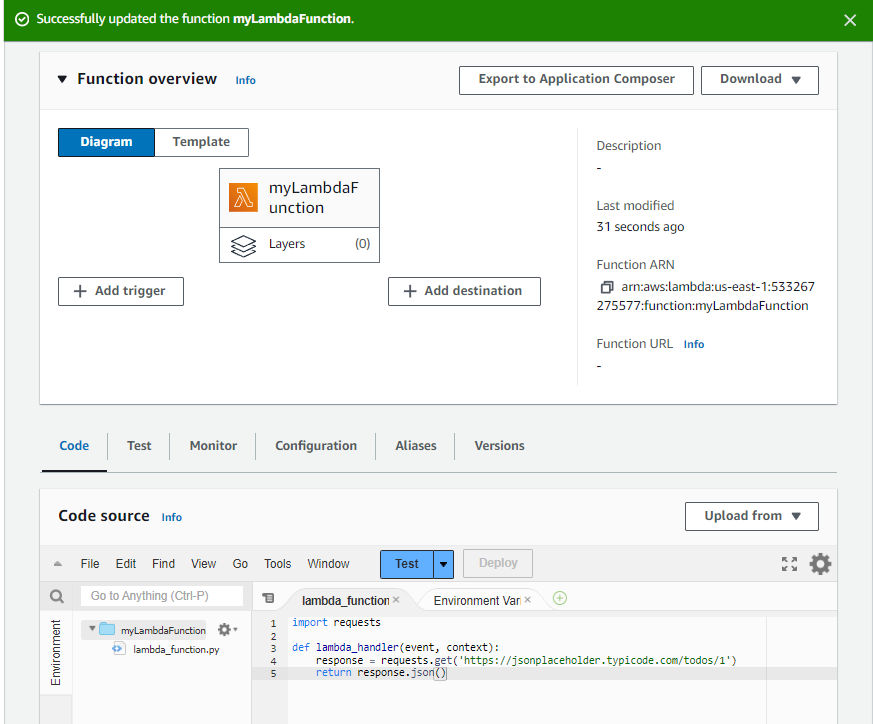
Task: Open new tab with green plus icon
Action: [x=560, y=599]
